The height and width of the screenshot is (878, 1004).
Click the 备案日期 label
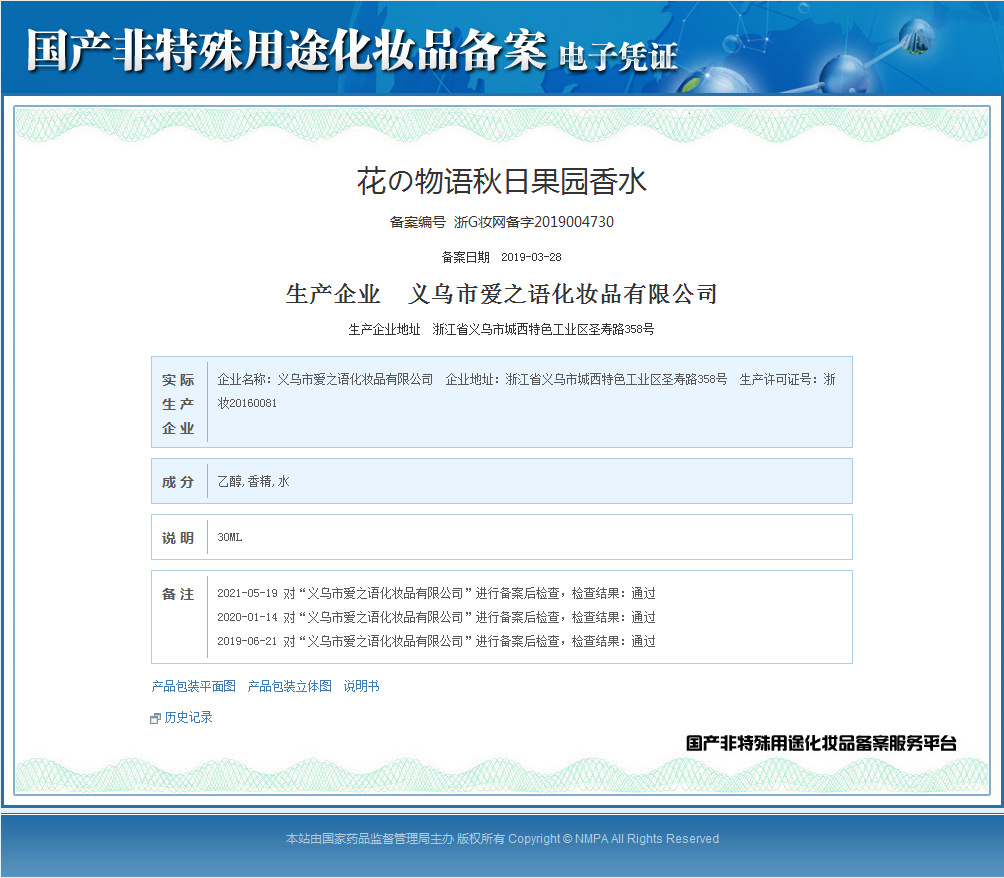(x=466, y=257)
